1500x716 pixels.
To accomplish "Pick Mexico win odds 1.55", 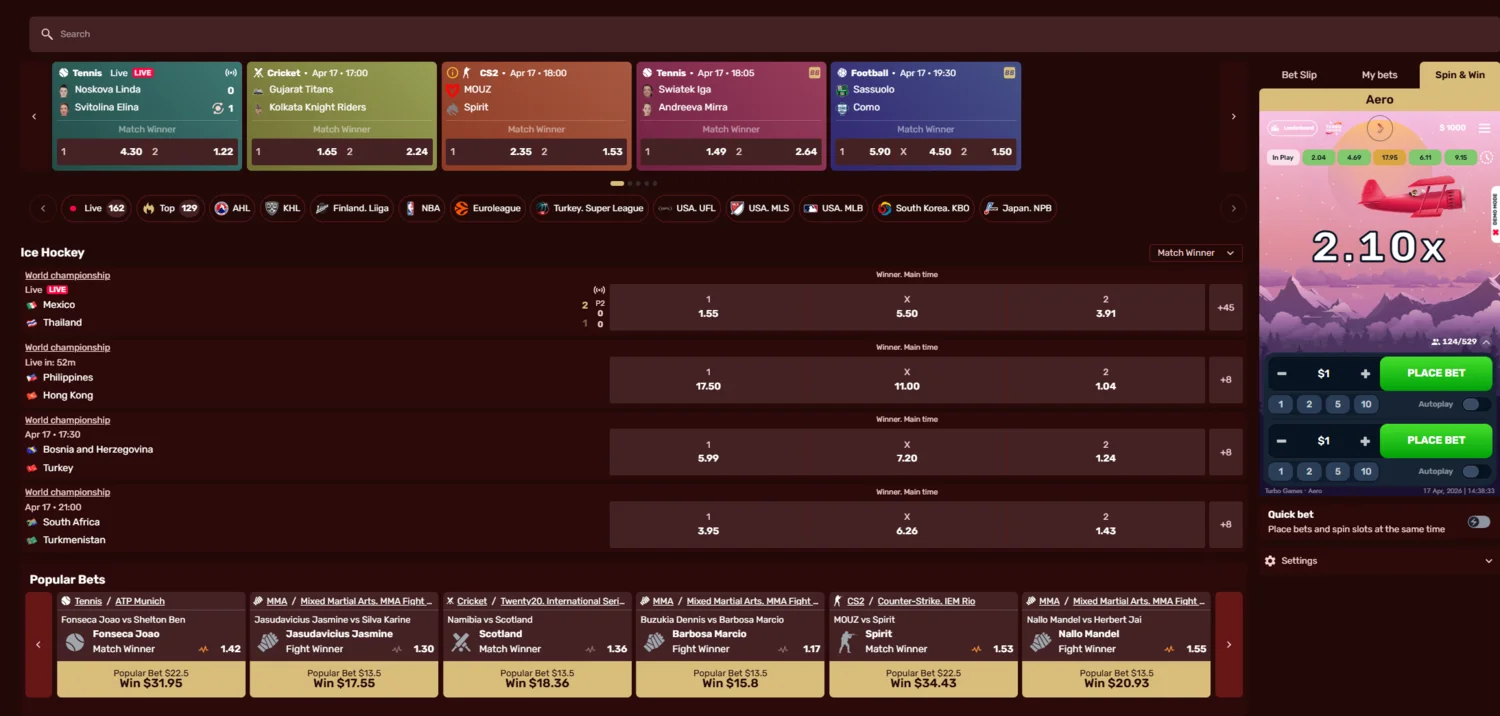I will coord(708,308).
